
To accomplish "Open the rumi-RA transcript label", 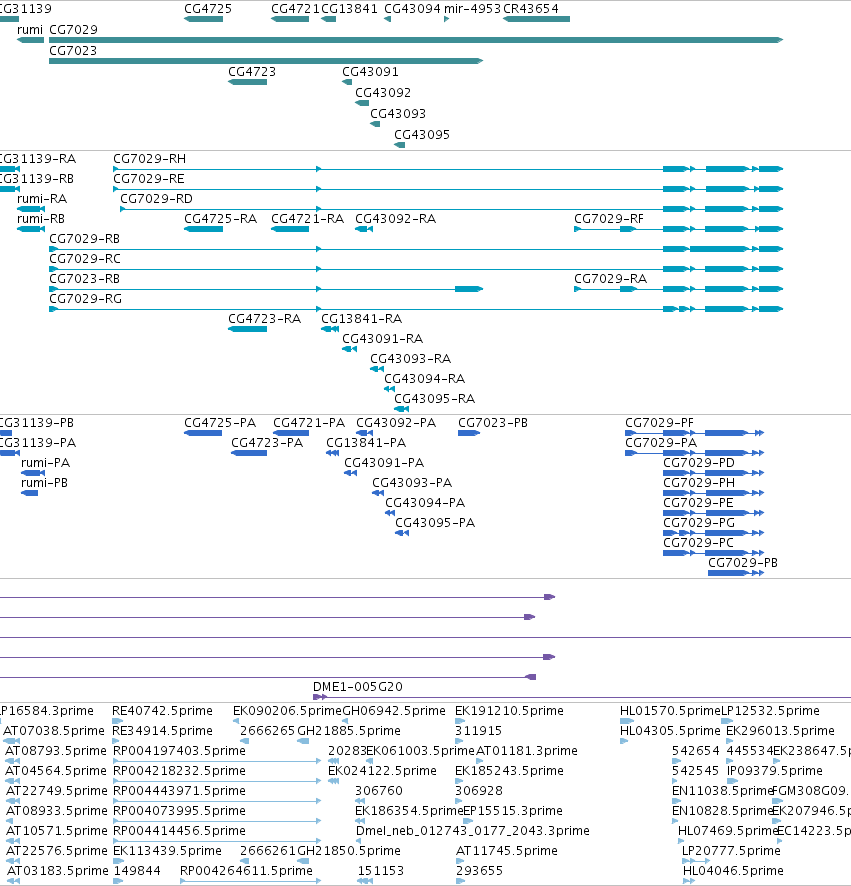I will click(x=42, y=199).
